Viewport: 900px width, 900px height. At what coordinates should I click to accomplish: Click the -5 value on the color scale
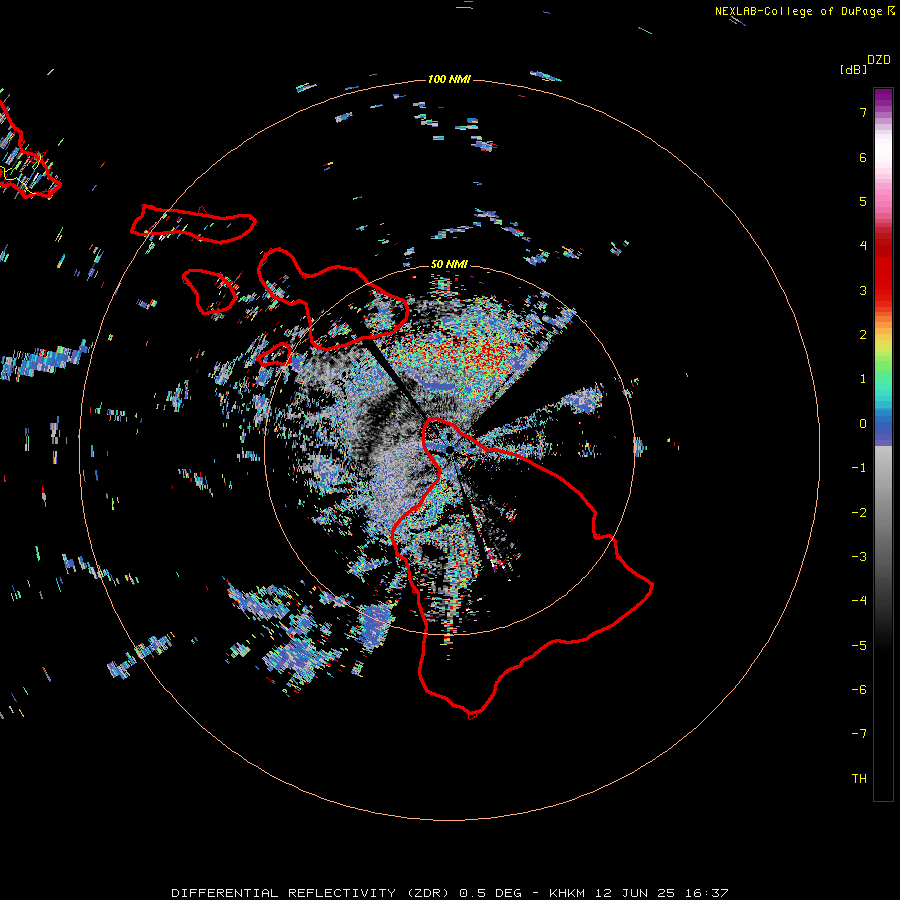point(859,645)
